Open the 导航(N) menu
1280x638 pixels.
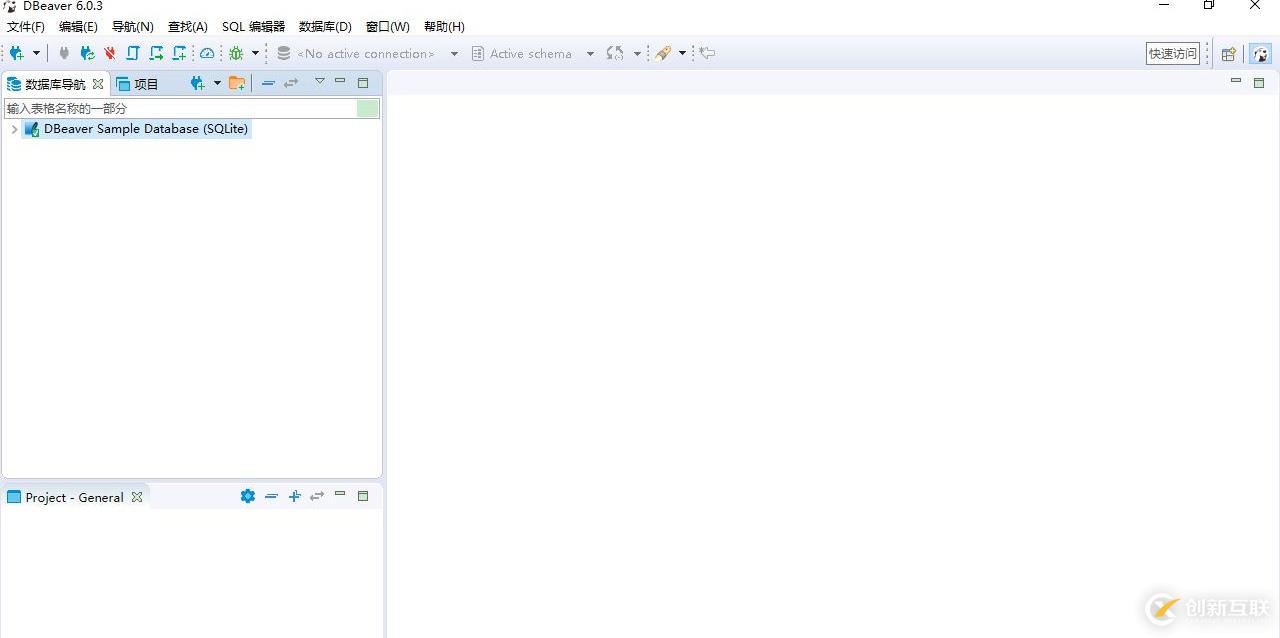coord(133,27)
